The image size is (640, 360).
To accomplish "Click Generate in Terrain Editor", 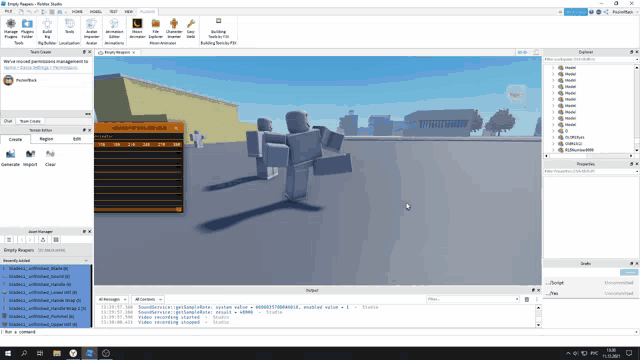I will (10, 158).
